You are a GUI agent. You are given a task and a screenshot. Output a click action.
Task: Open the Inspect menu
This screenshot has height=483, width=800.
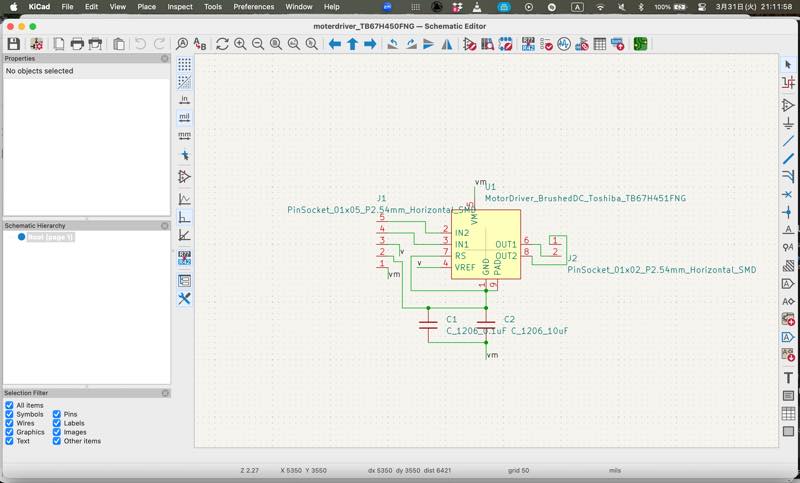point(180,7)
